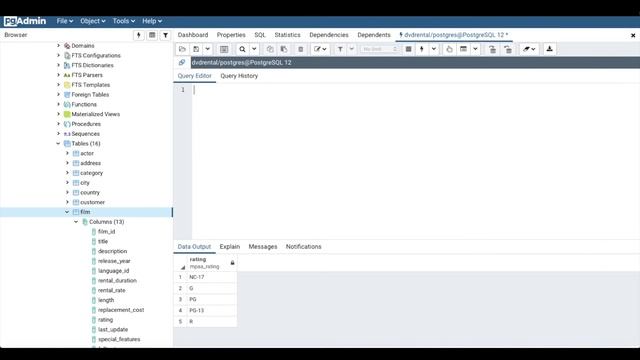Click the View Data table icon in Browser

(152, 35)
